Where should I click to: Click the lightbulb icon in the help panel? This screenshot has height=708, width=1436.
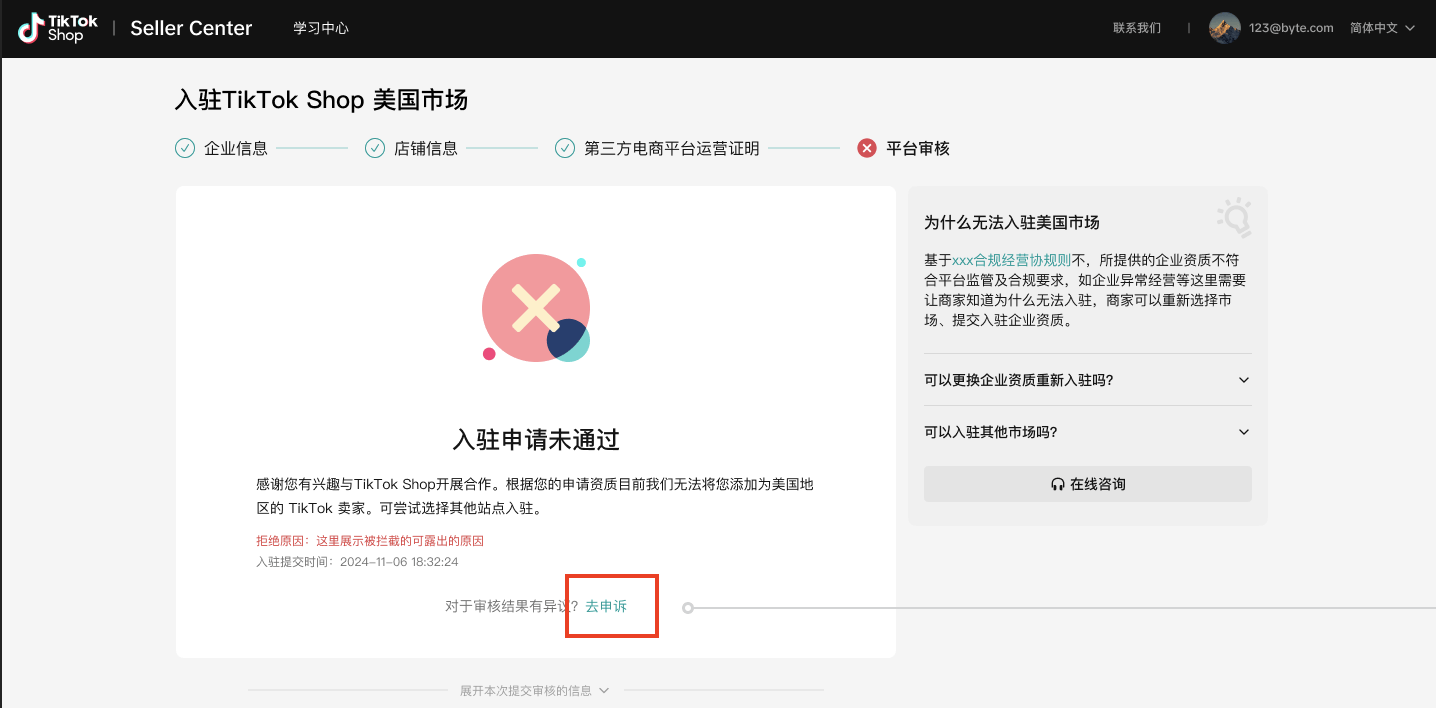[1234, 218]
